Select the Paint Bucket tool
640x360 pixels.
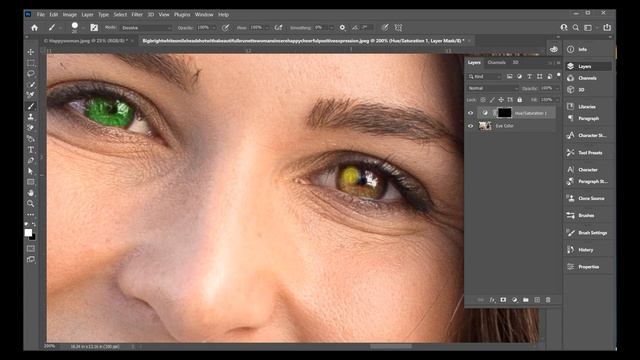coord(31,139)
